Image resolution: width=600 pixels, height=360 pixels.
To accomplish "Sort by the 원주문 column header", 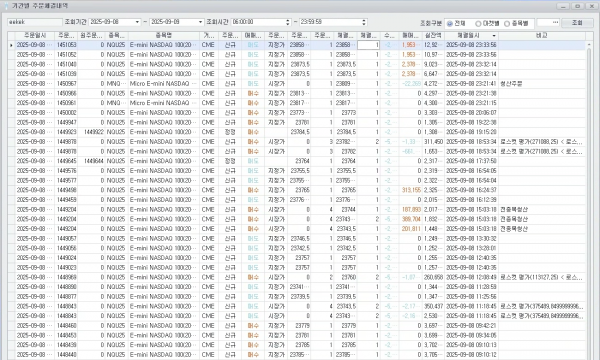I will (x=91, y=36).
